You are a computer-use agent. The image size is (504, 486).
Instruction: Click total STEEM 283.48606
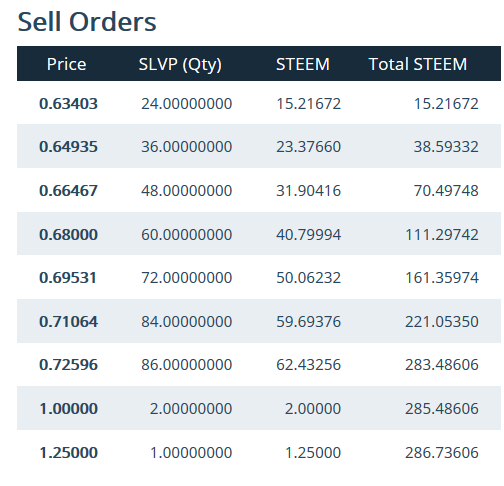coord(442,365)
